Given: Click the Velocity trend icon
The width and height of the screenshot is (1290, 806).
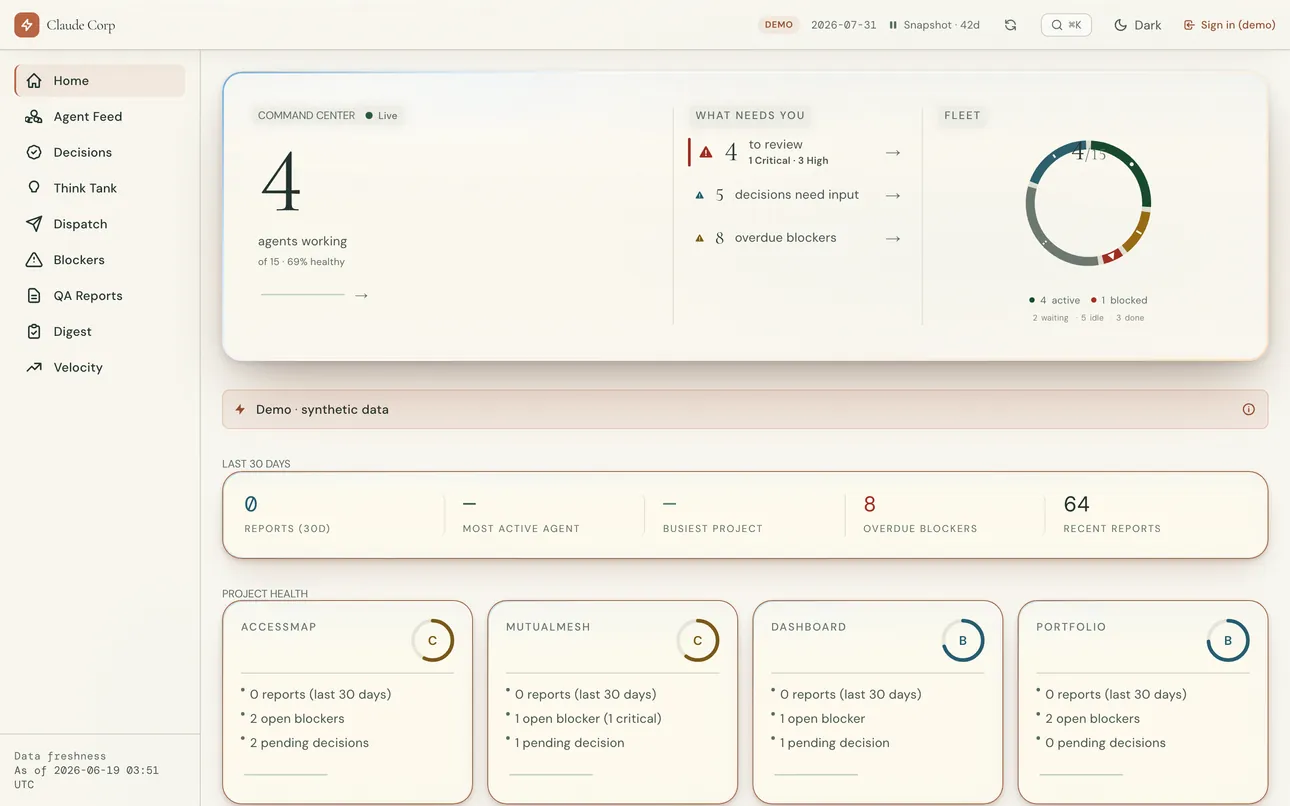Looking at the screenshot, I should (x=34, y=367).
